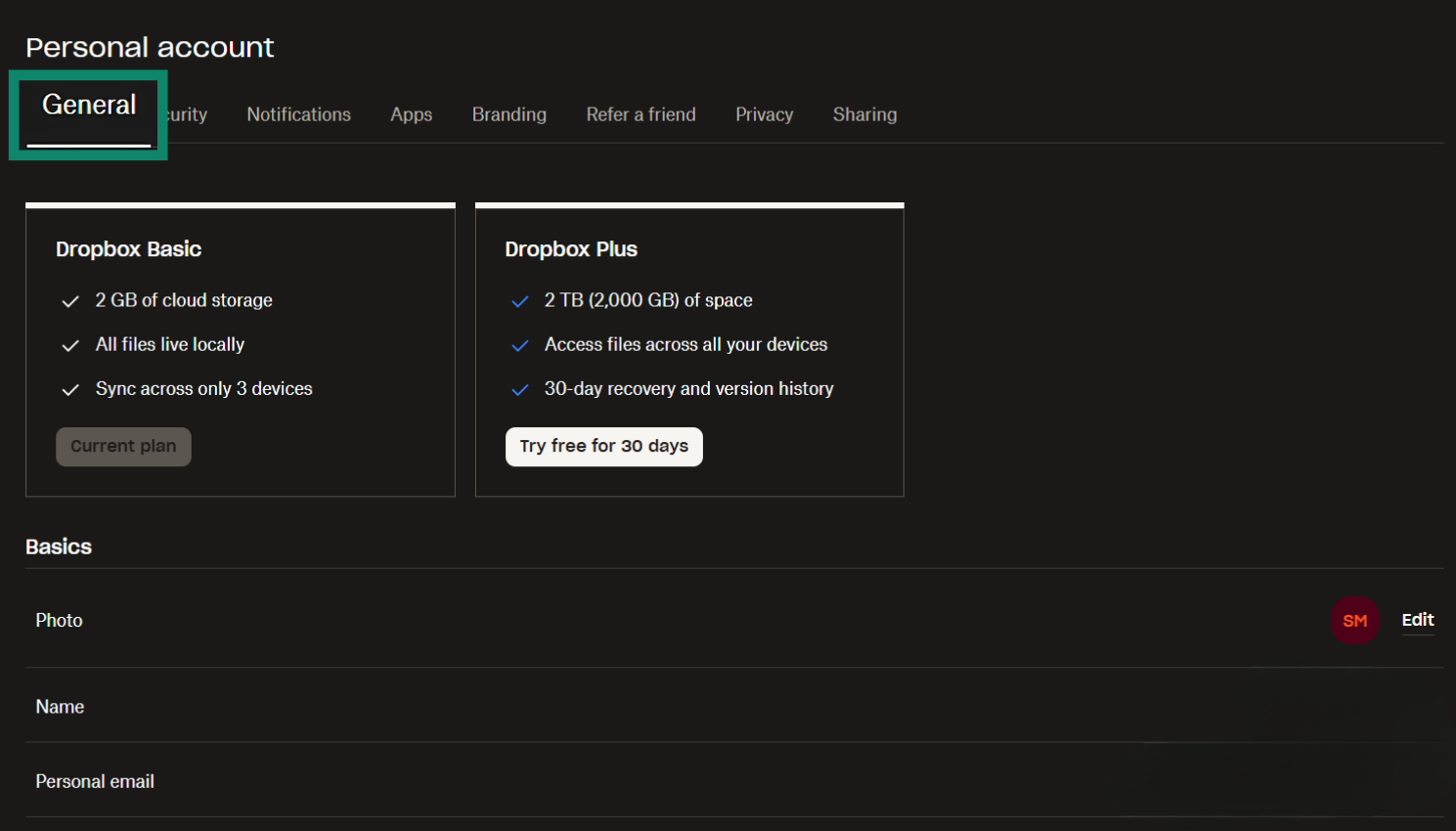Click the checkmark beside 2 GB cloud storage

(x=69, y=301)
